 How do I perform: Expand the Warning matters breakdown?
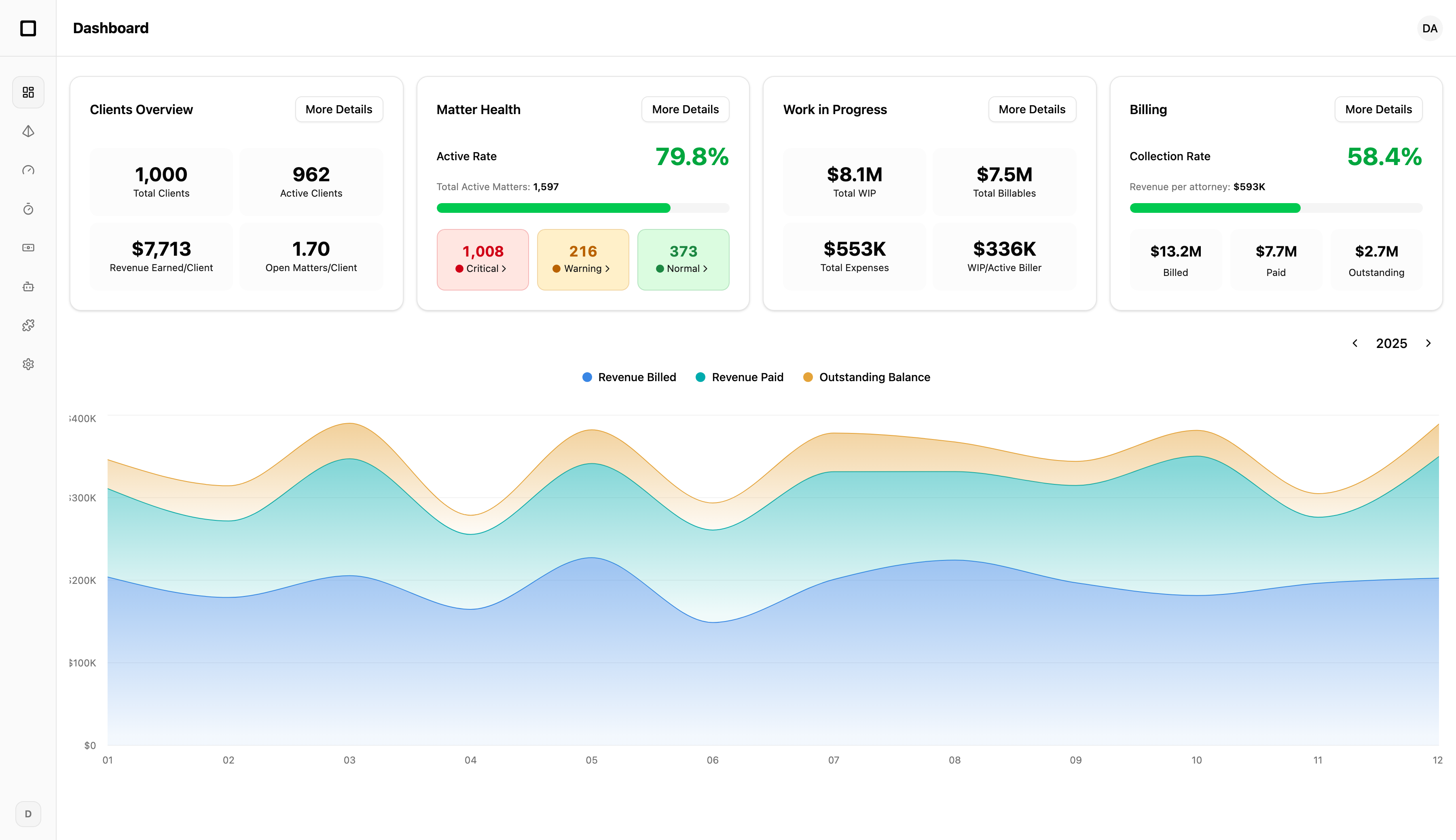(583, 260)
